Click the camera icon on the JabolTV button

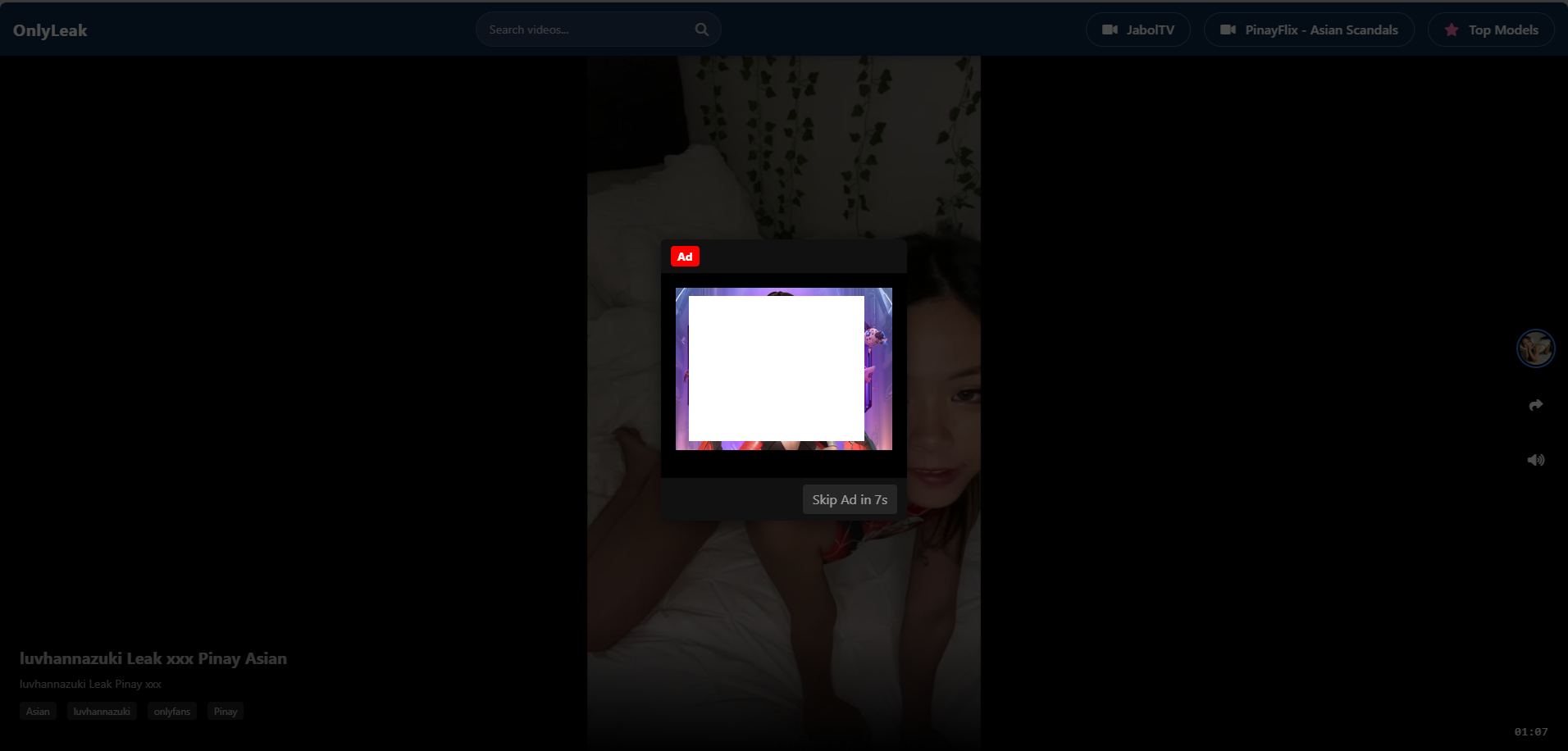[1109, 29]
